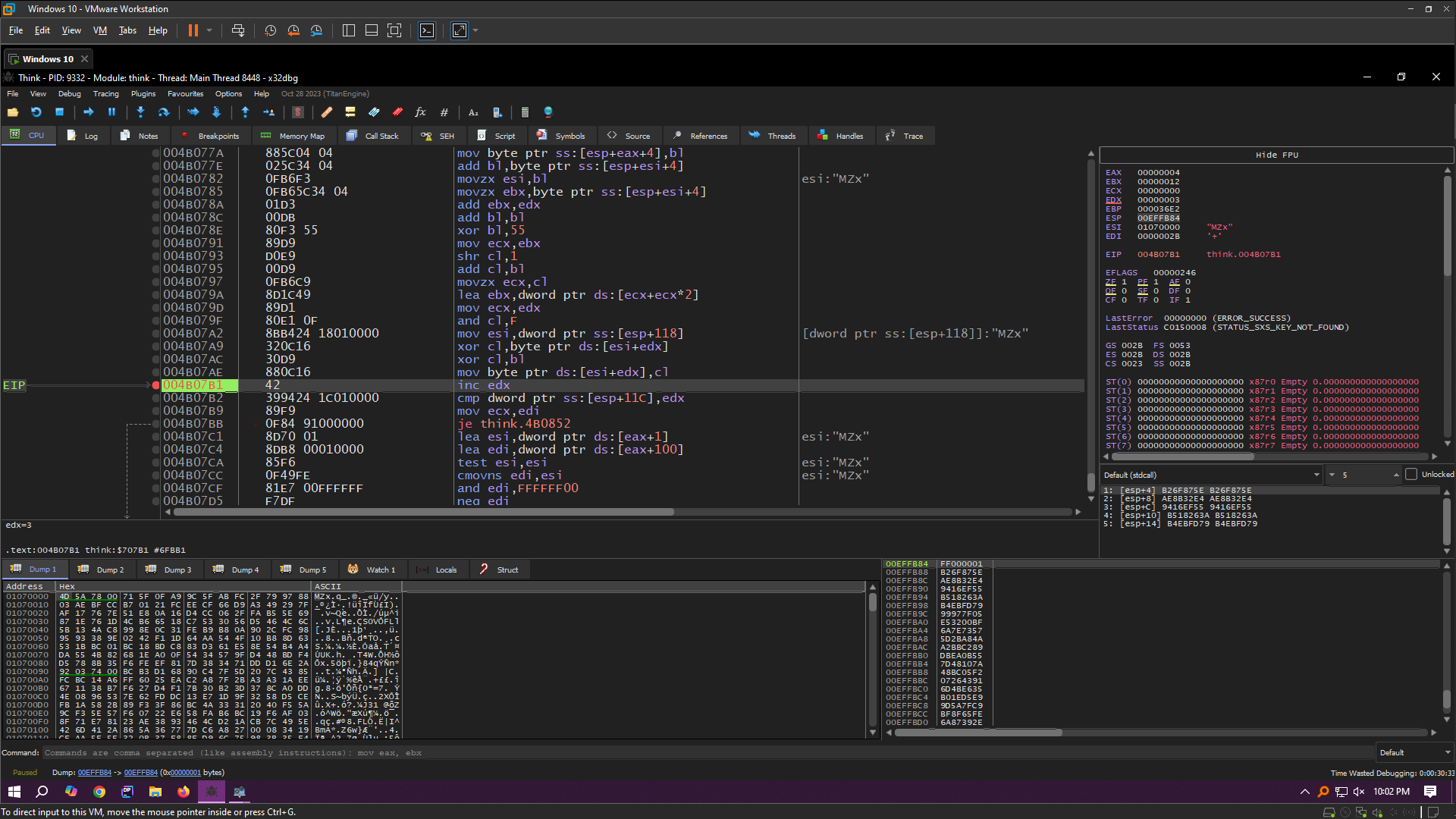This screenshot has width=1456, height=819.
Task: Click the Hide FPU button
Action: point(1276,155)
